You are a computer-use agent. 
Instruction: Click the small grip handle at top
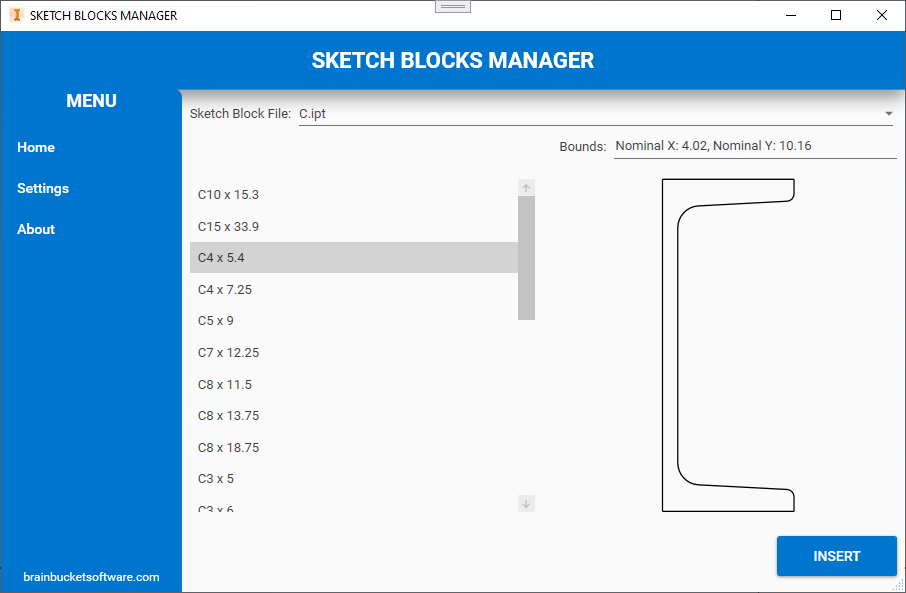tap(453, 6)
